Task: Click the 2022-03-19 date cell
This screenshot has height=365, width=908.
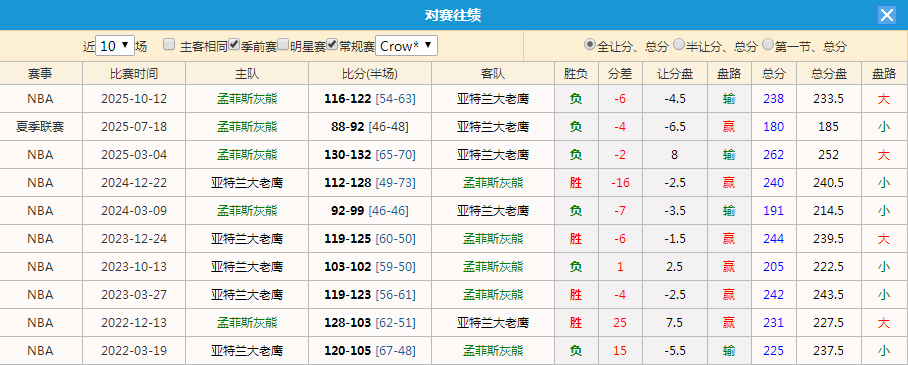Action: click(x=134, y=351)
